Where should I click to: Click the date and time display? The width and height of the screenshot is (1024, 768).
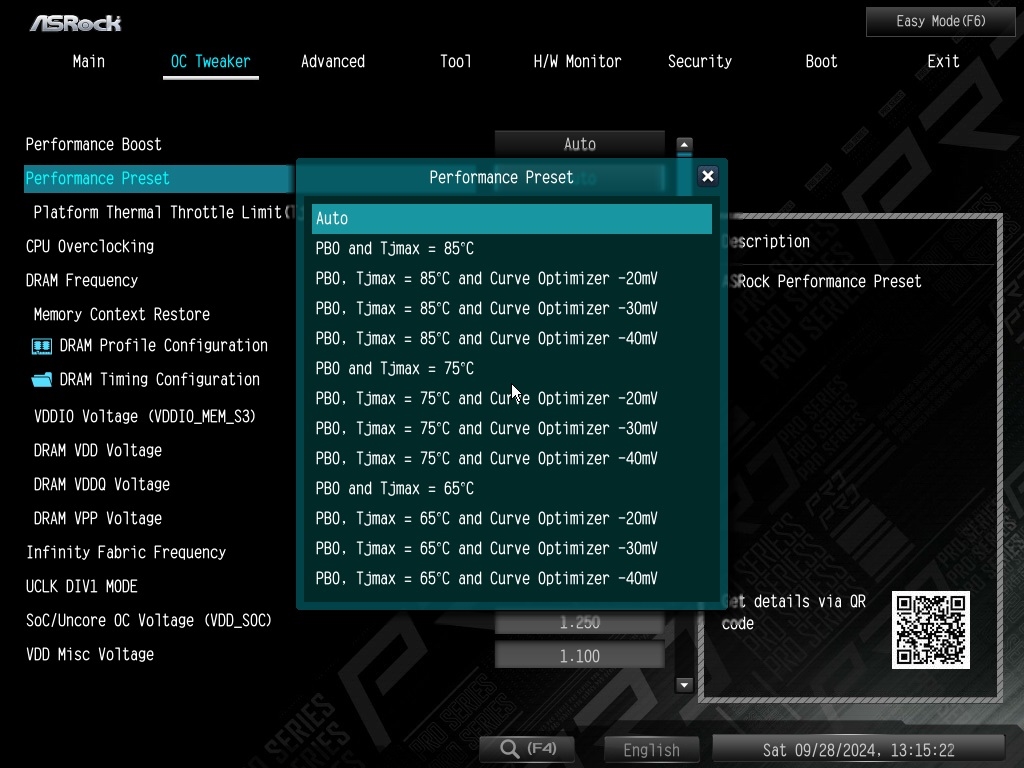click(858, 750)
